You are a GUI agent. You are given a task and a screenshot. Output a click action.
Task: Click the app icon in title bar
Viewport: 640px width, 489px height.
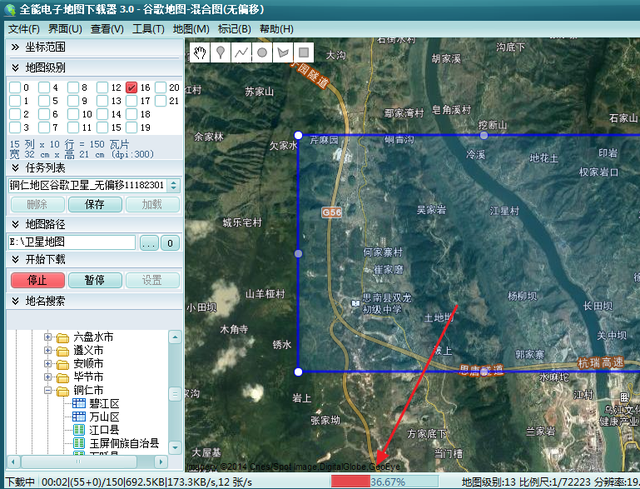click(9, 9)
